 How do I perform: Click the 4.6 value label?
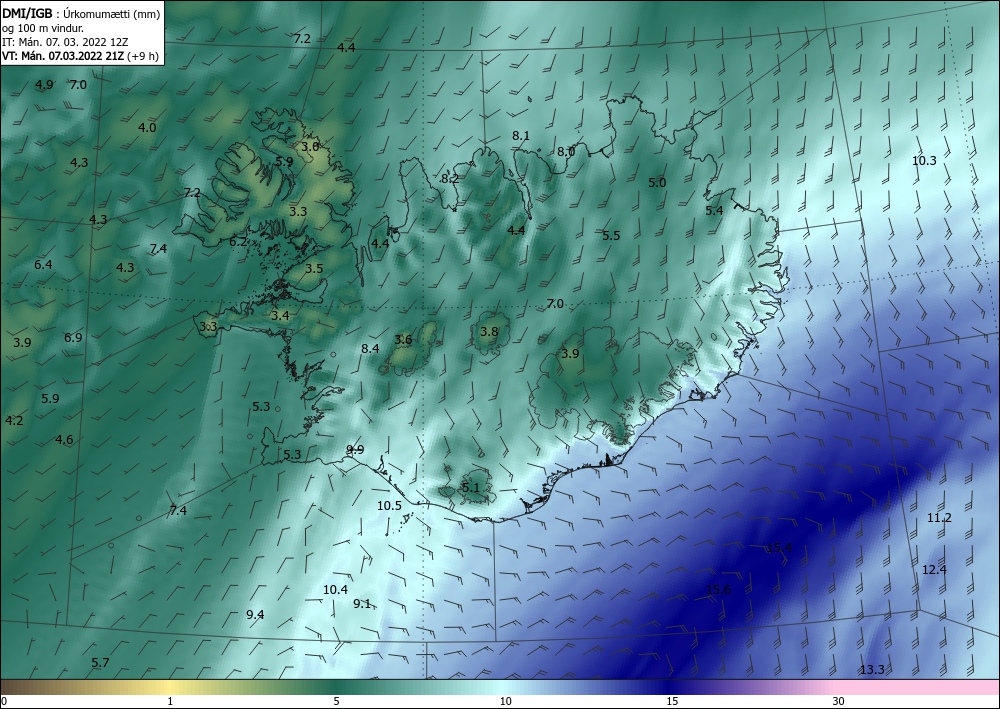pyautogui.click(x=64, y=440)
